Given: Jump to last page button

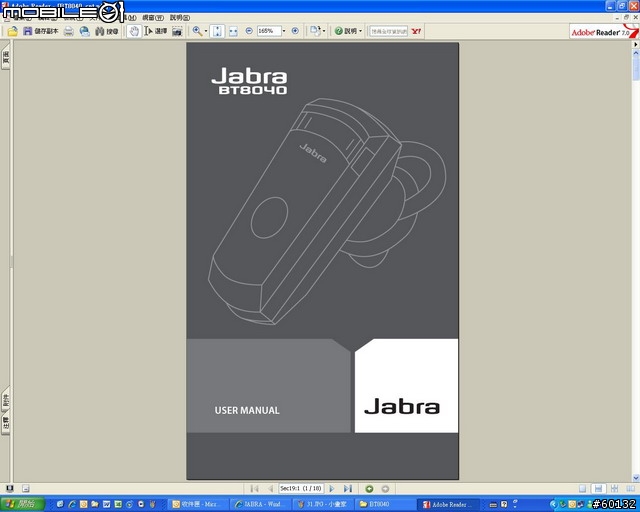Looking at the screenshot, I should coord(348,488).
